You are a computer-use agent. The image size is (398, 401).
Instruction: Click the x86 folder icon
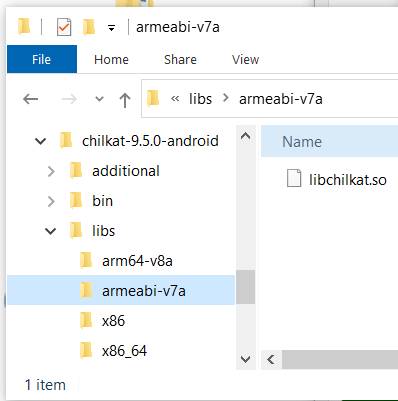pos(86,320)
